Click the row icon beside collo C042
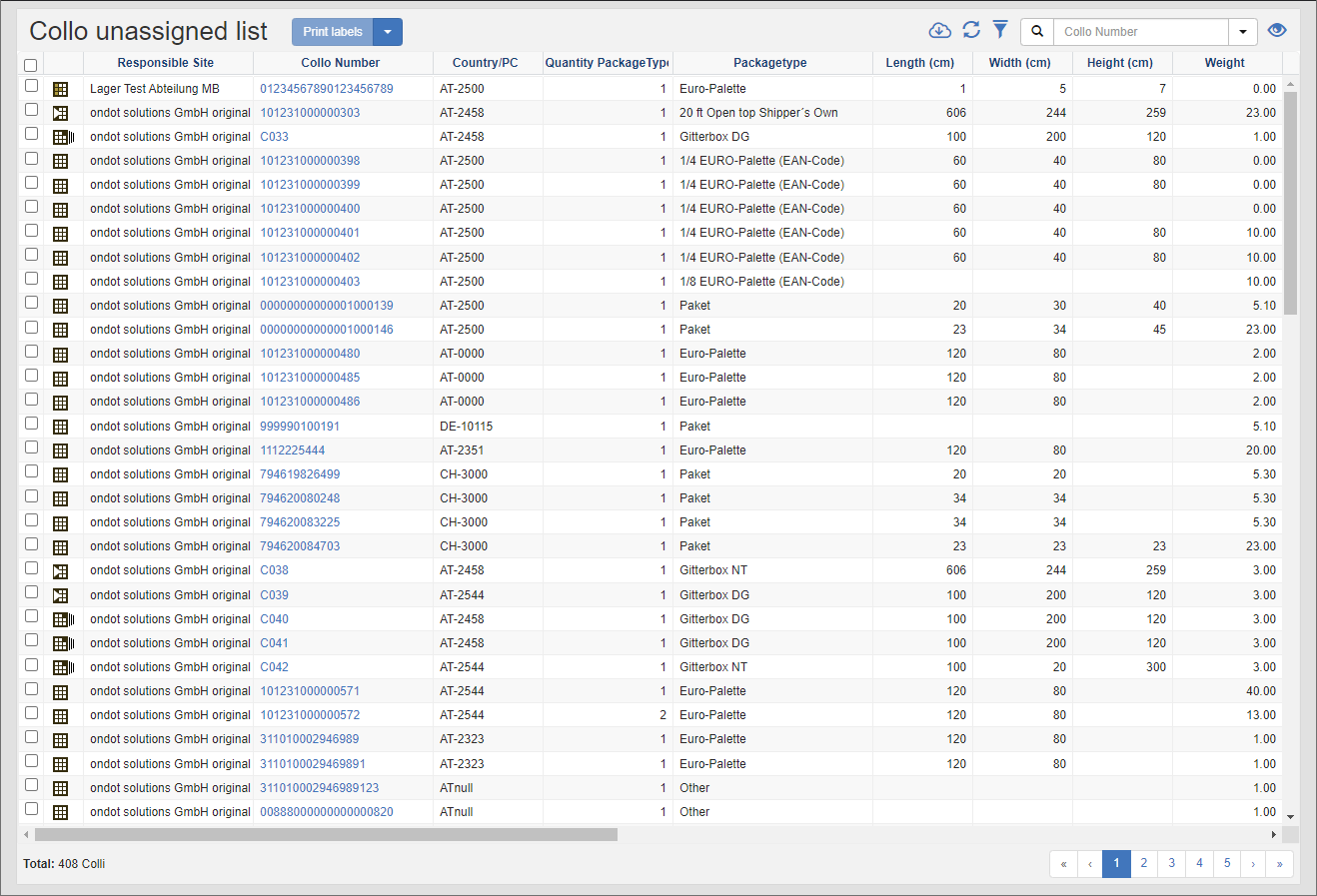Image resolution: width=1317 pixels, height=896 pixels. pyautogui.click(x=63, y=667)
